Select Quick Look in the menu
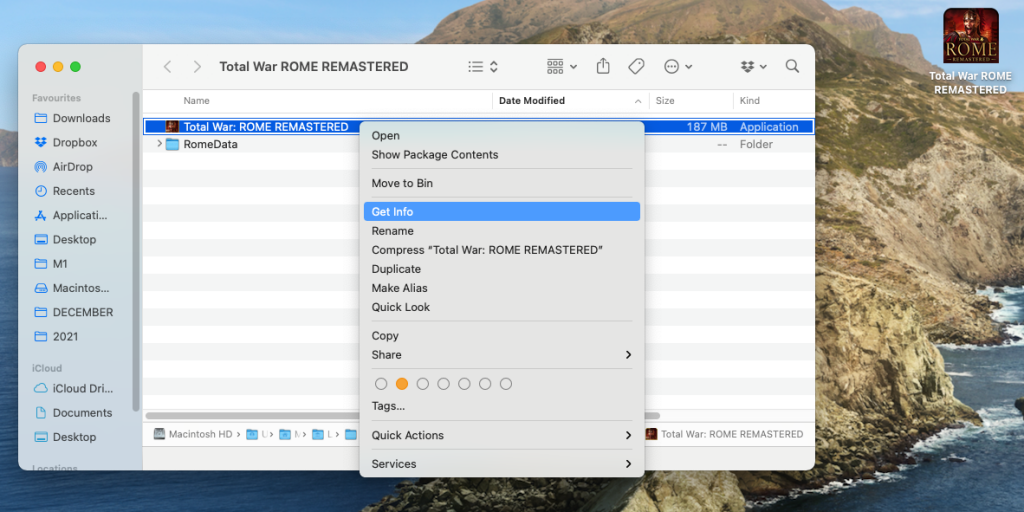The height and width of the screenshot is (512, 1024). (x=502, y=307)
